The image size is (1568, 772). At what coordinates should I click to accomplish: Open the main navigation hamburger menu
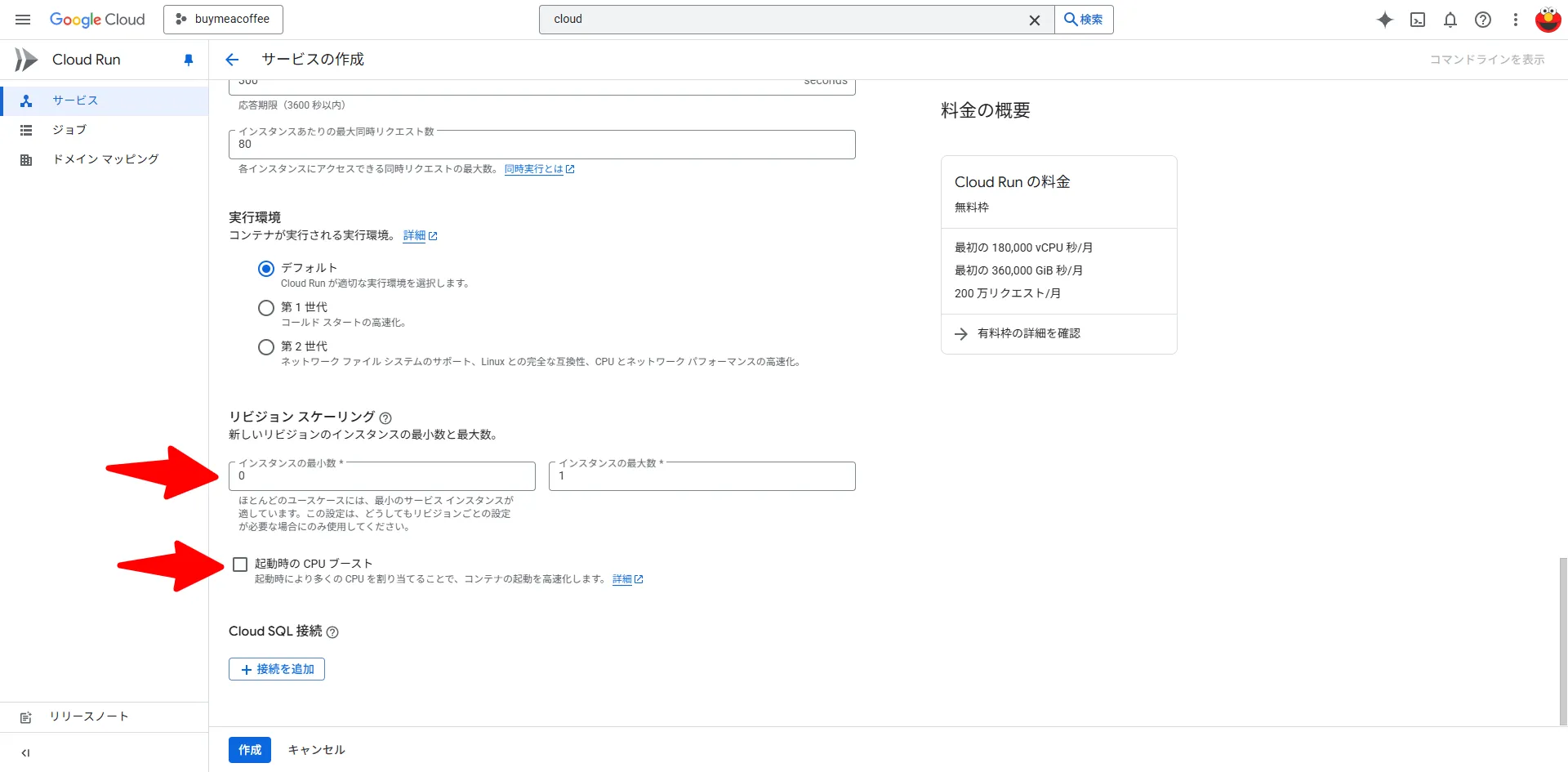click(23, 20)
